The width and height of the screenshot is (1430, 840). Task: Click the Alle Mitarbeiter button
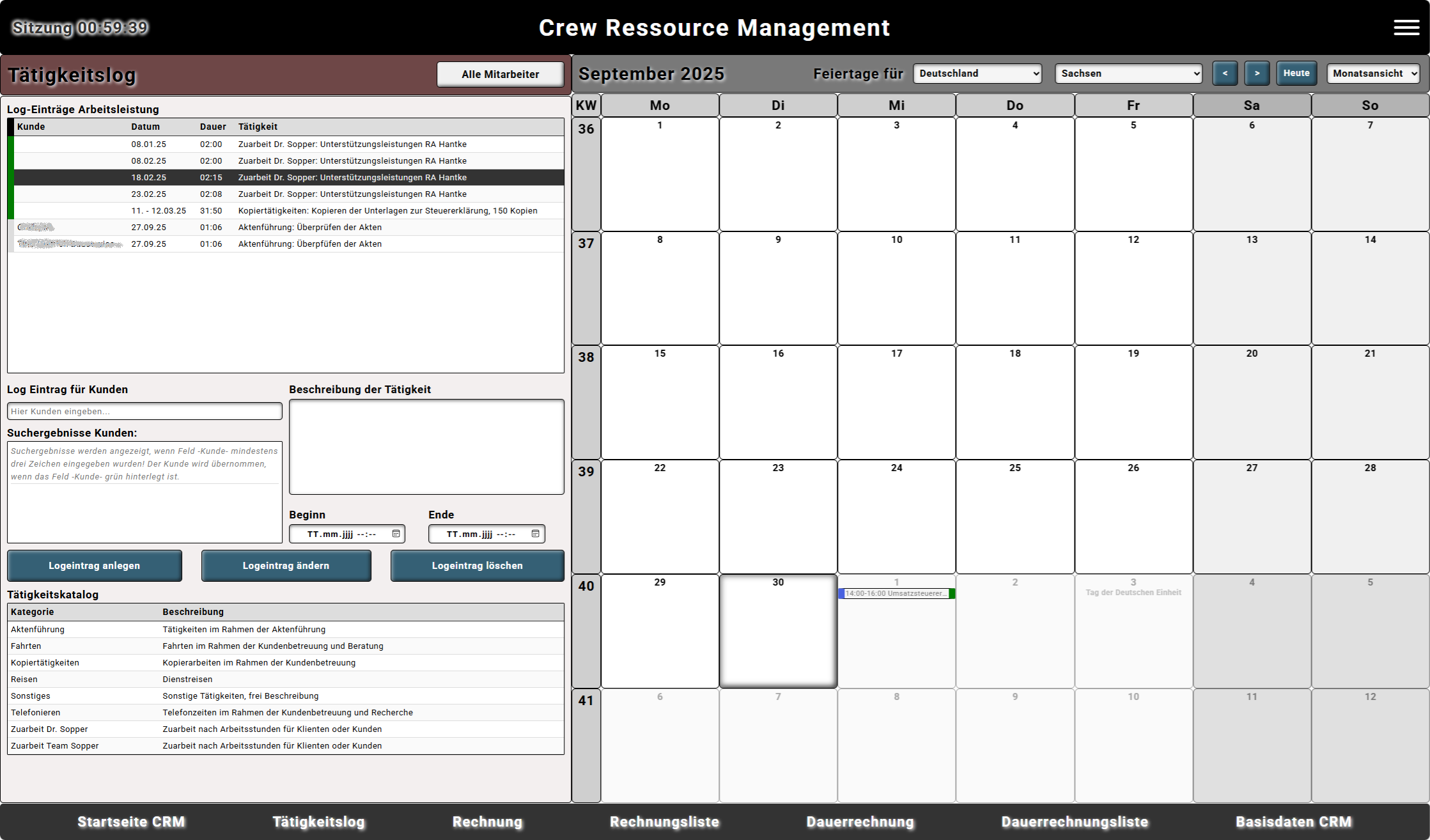[x=500, y=74]
